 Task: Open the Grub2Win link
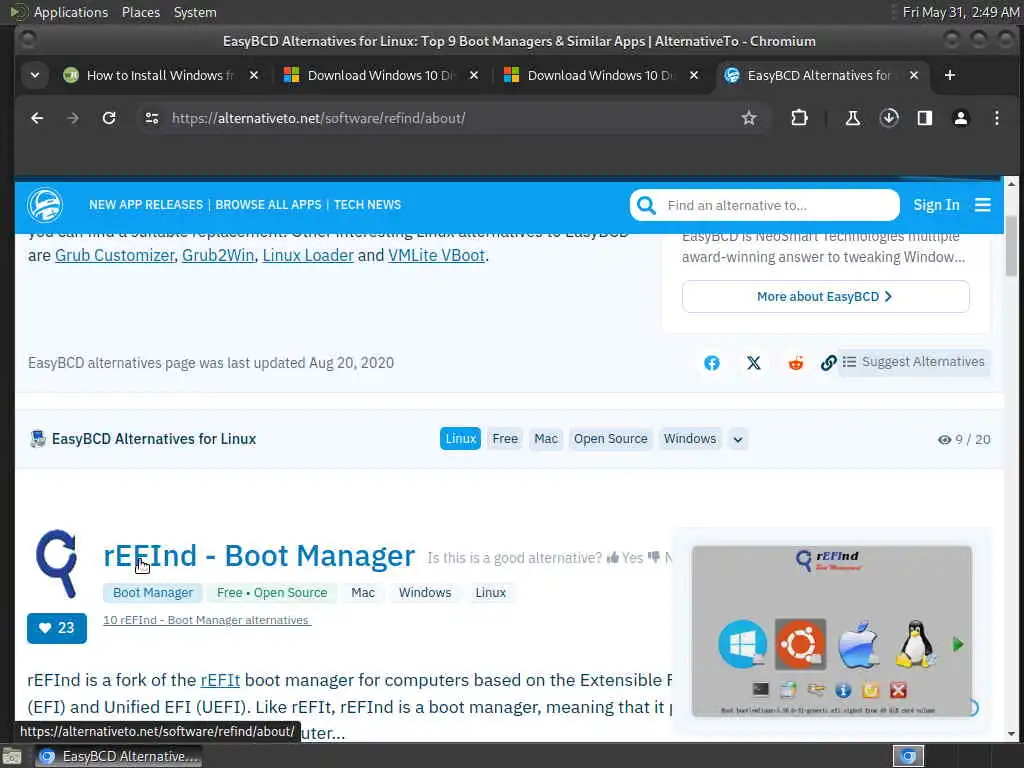click(x=218, y=255)
